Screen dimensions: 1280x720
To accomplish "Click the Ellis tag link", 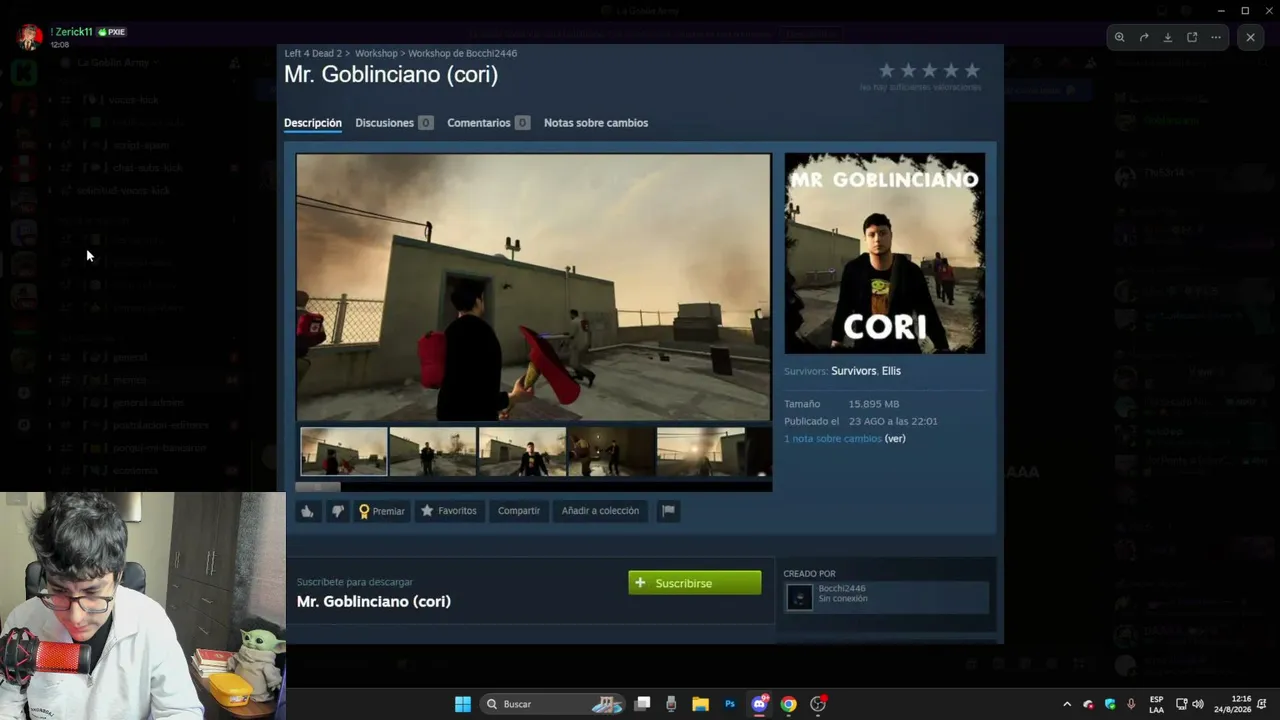I will [891, 371].
